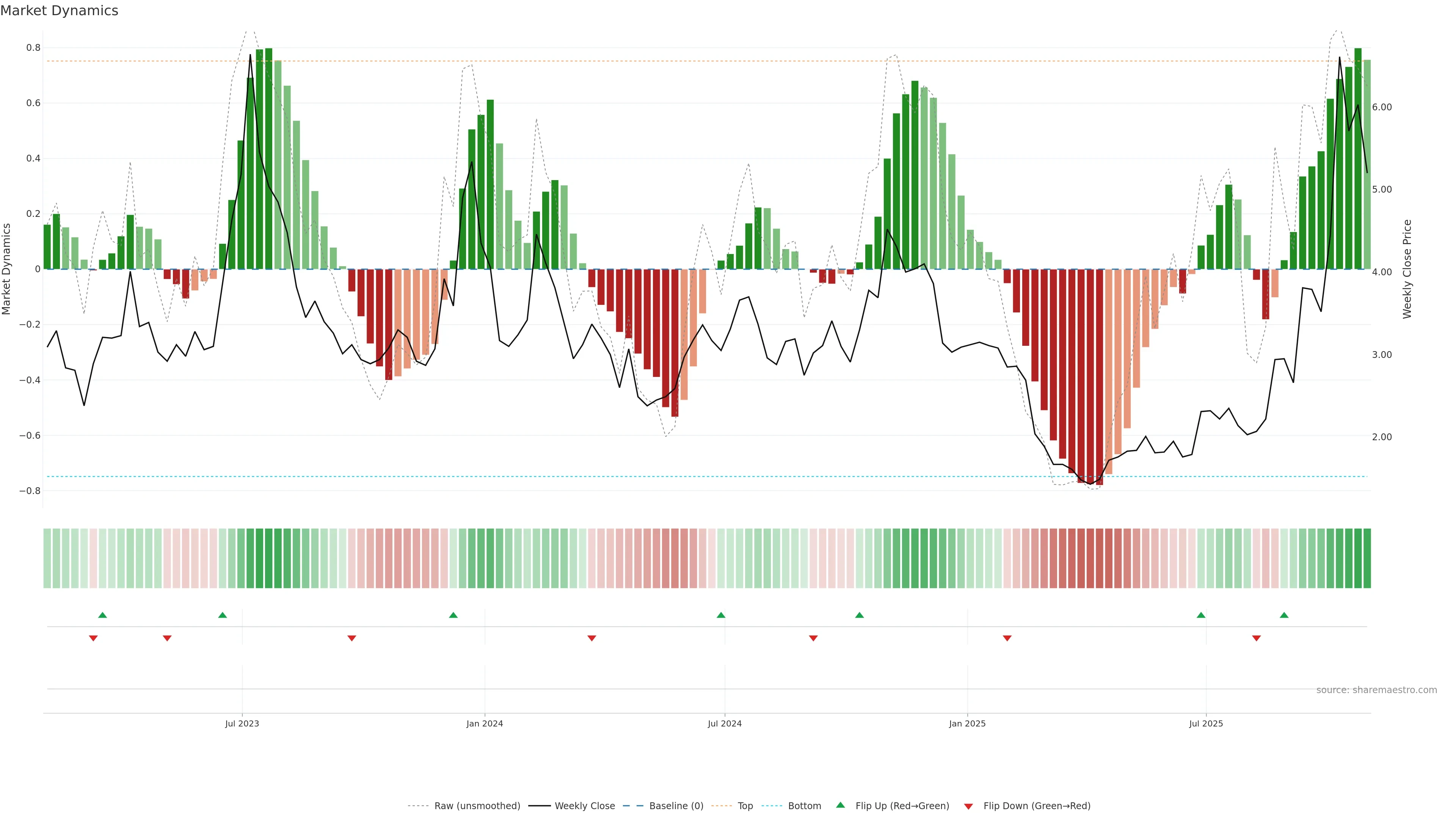Toggle the Weekly Close legend entry
The height and width of the screenshot is (819, 1456).
click(584, 806)
